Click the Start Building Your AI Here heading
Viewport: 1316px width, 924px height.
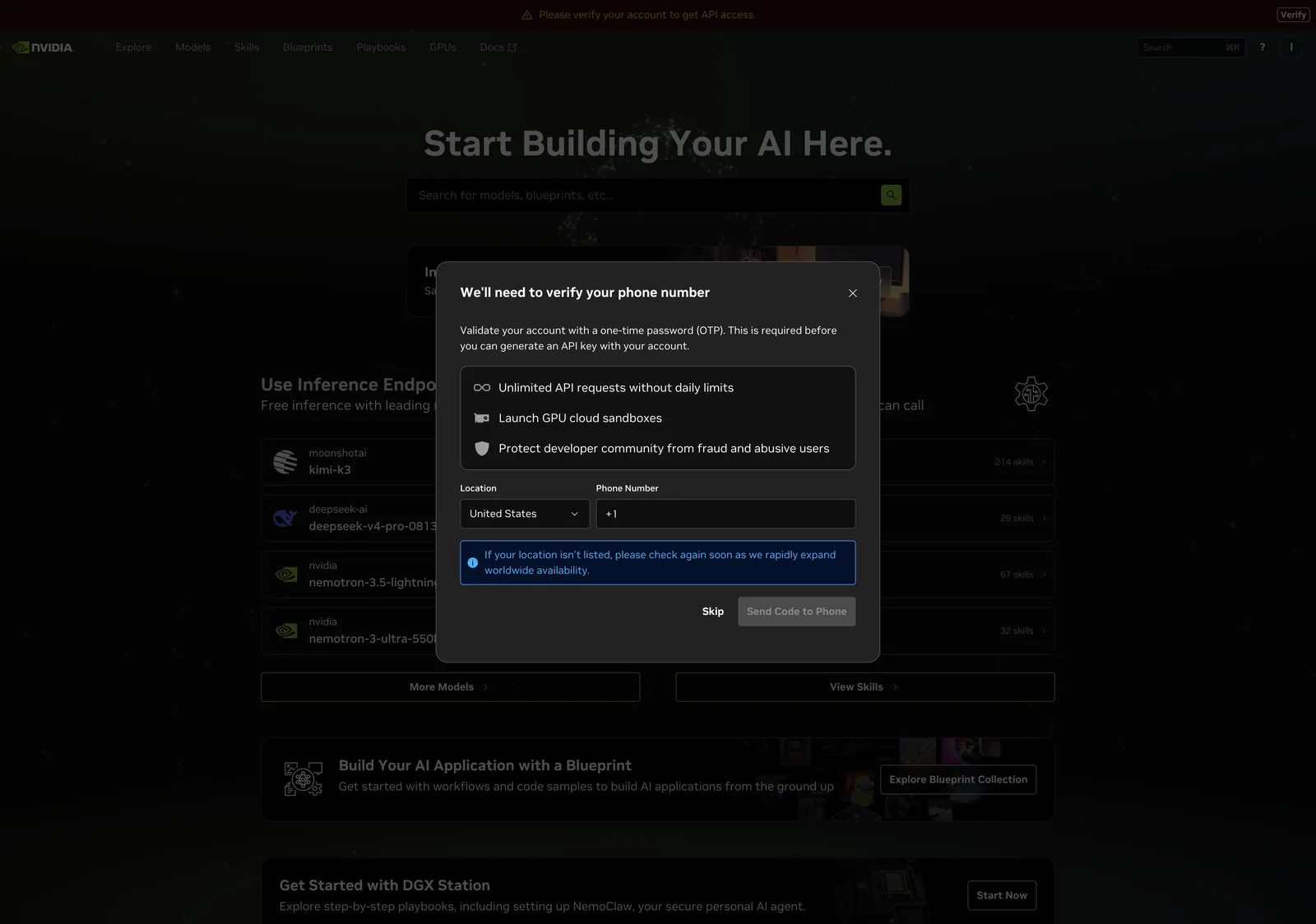coord(658,144)
